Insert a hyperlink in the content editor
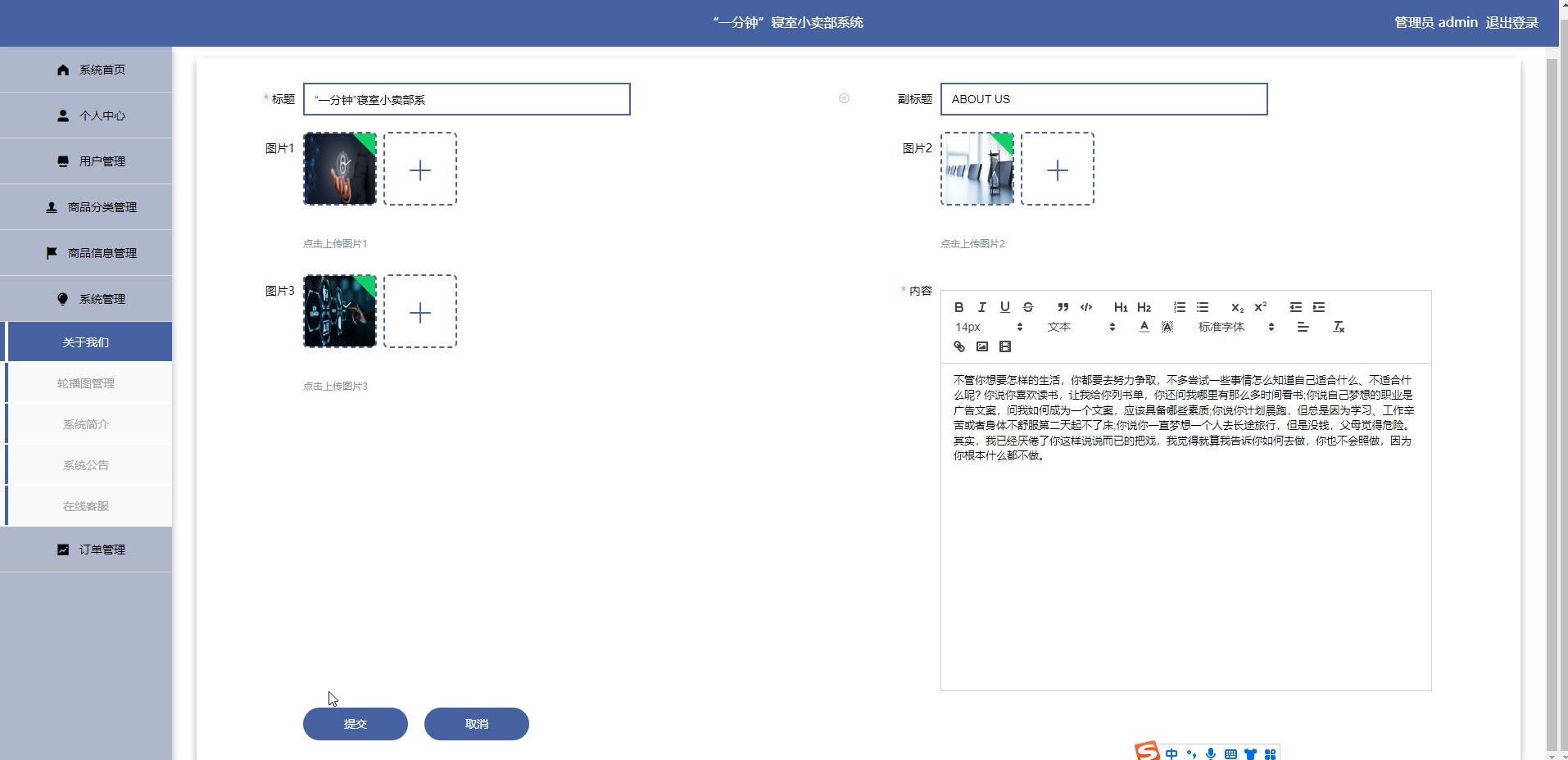This screenshot has height=760, width=1568. click(x=959, y=346)
